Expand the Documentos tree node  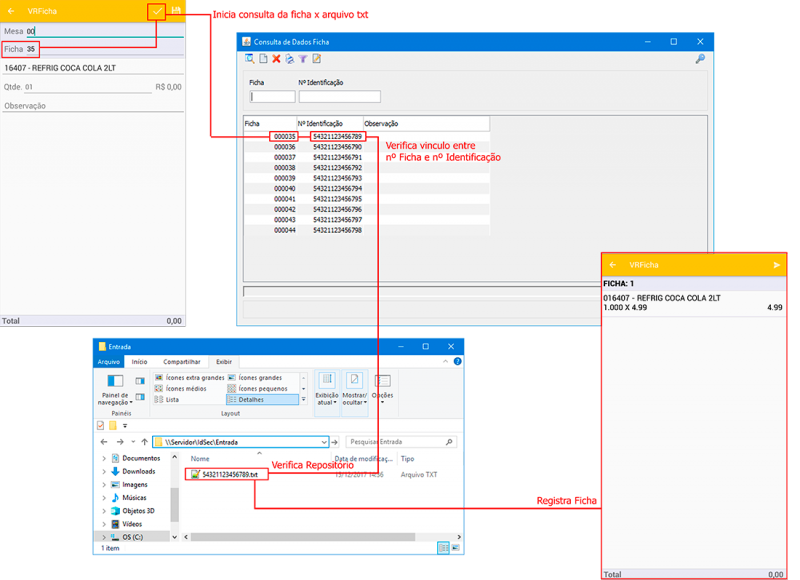[x=104, y=458]
